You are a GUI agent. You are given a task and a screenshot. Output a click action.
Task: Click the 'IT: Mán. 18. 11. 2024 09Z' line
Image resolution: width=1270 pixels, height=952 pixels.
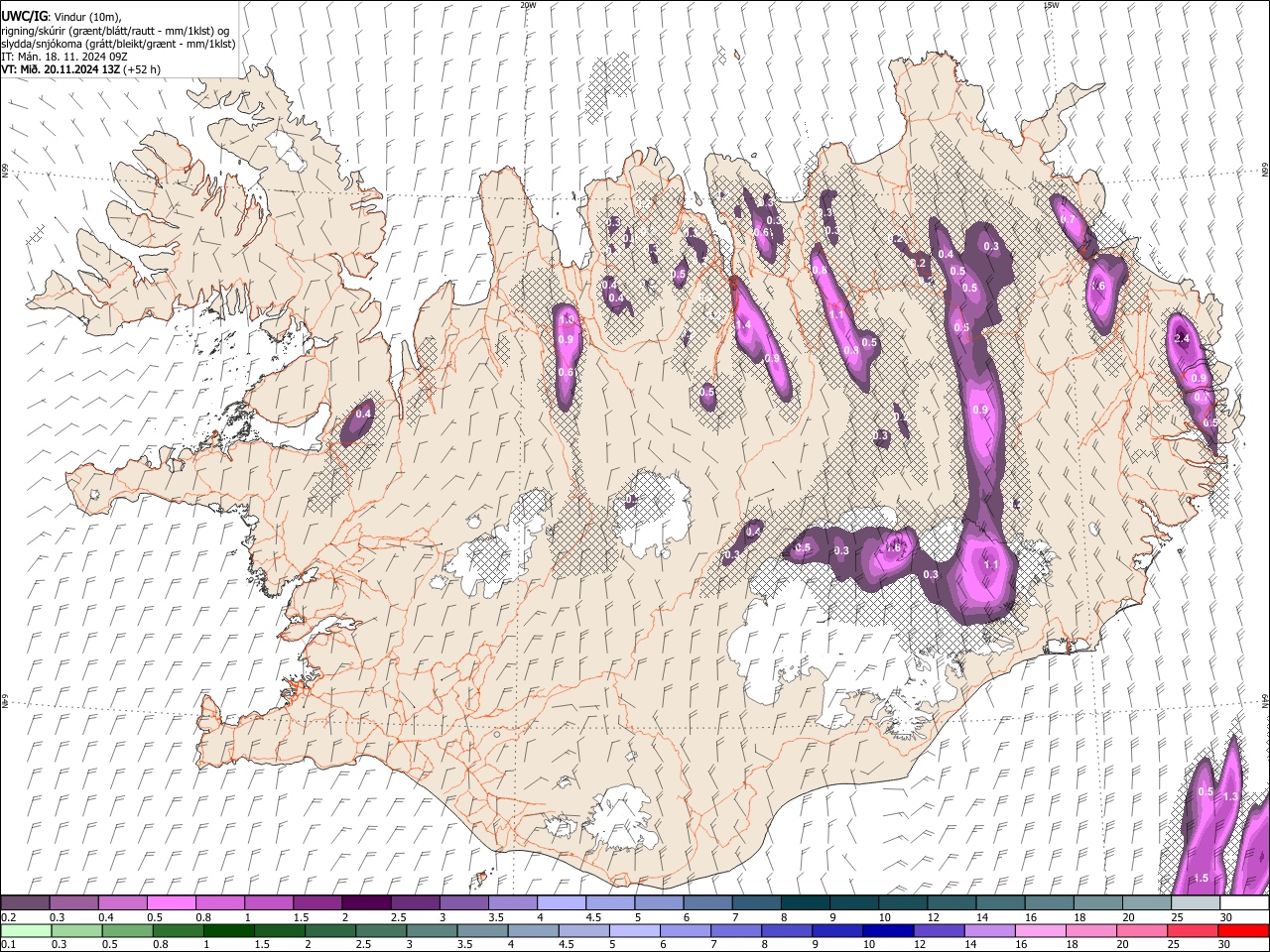pyautogui.click(x=63, y=57)
